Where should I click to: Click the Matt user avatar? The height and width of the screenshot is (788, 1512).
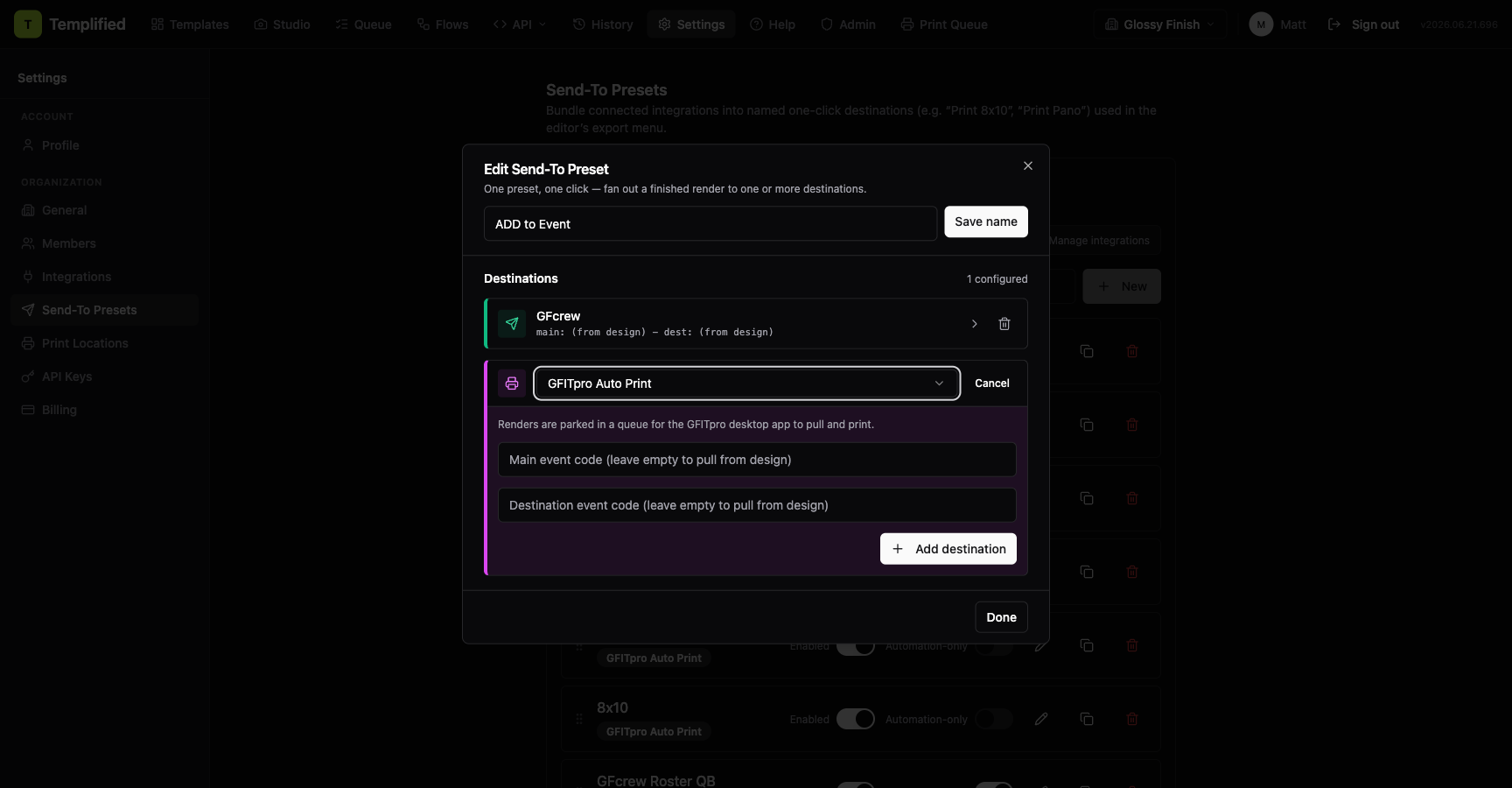1261,25
